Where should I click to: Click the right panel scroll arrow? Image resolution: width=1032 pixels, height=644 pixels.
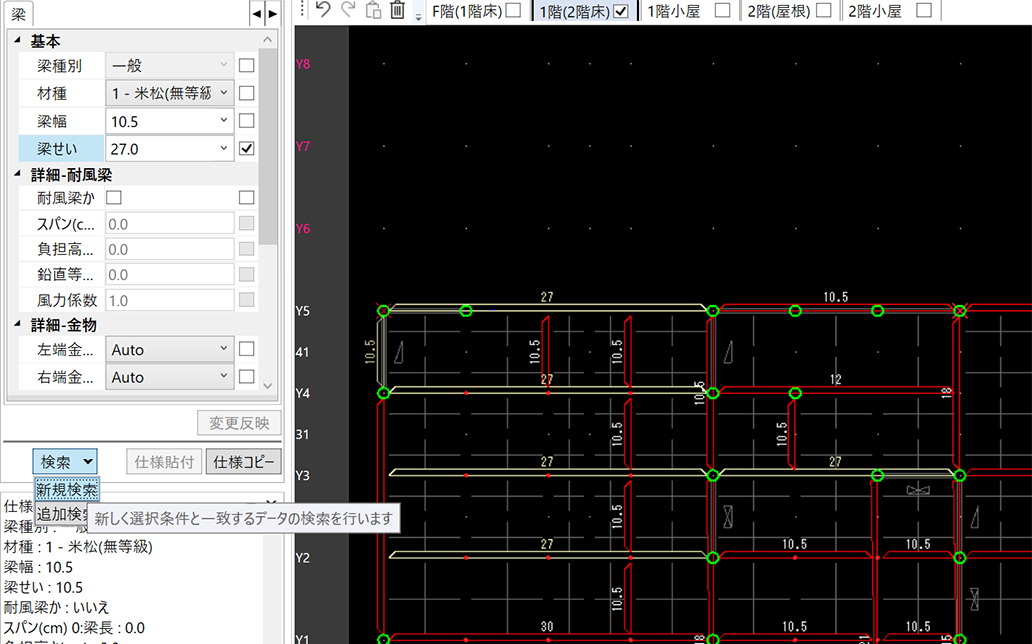[x=272, y=14]
